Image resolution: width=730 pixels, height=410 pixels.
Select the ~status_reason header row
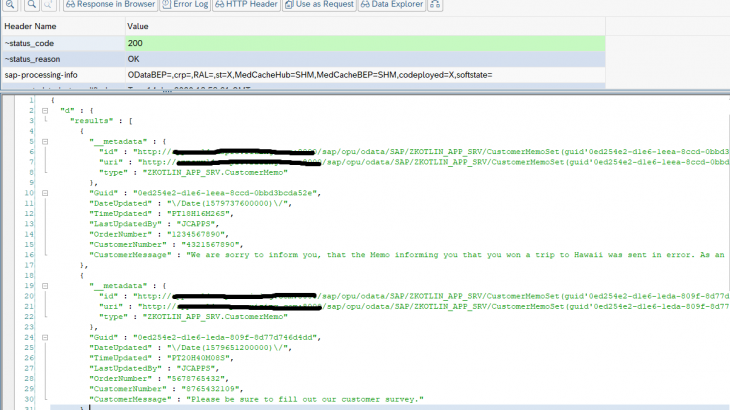click(x=62, y=59)
